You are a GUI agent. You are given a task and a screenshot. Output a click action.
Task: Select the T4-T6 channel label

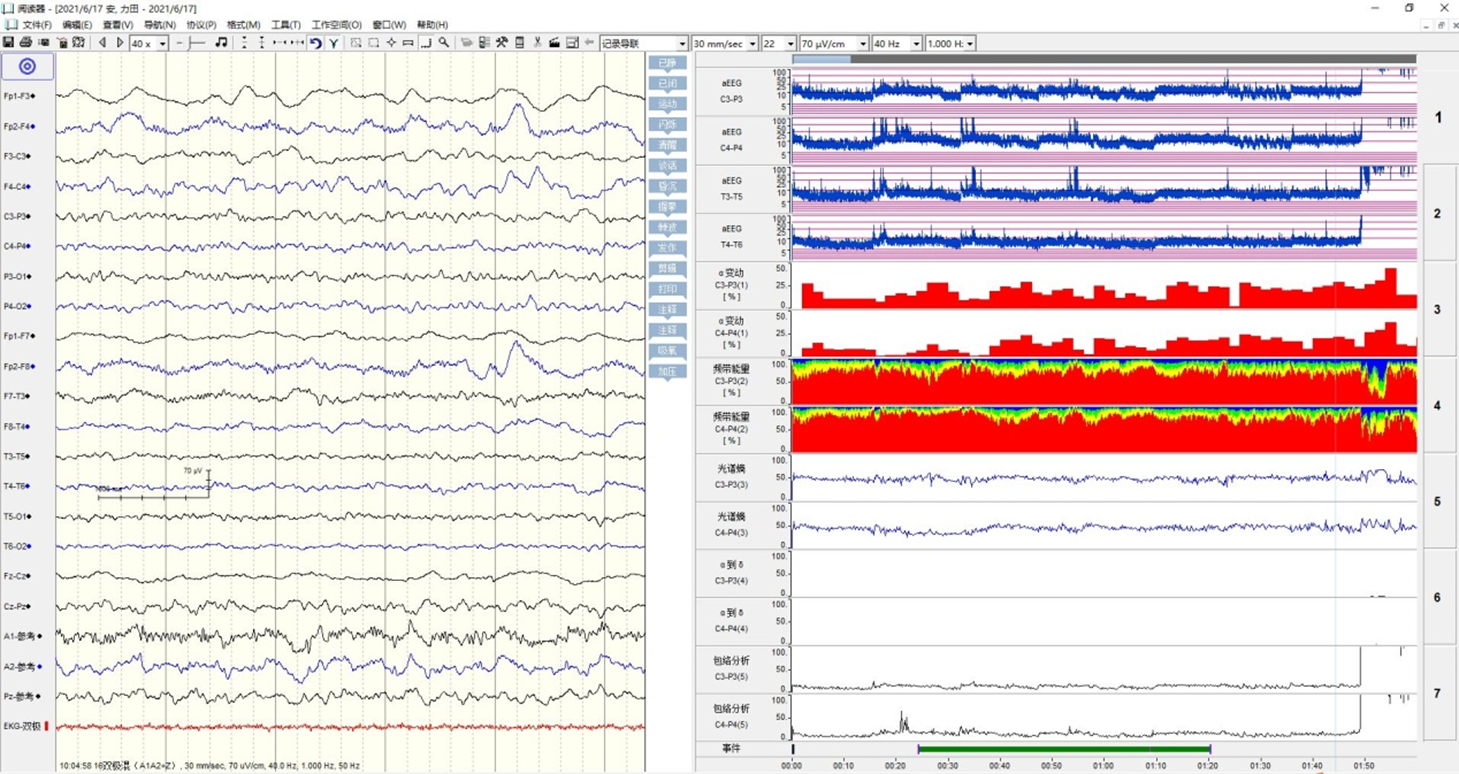point(17,486)
